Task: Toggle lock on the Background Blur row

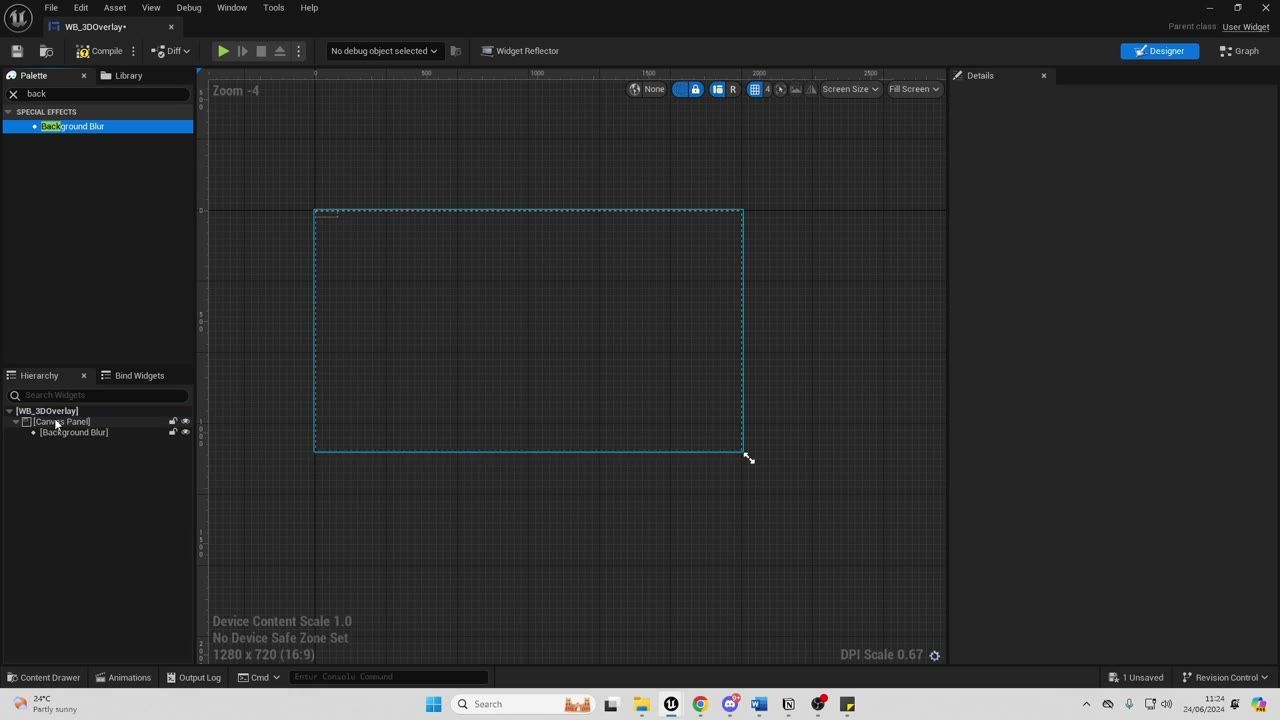Action: coord(173,433)
